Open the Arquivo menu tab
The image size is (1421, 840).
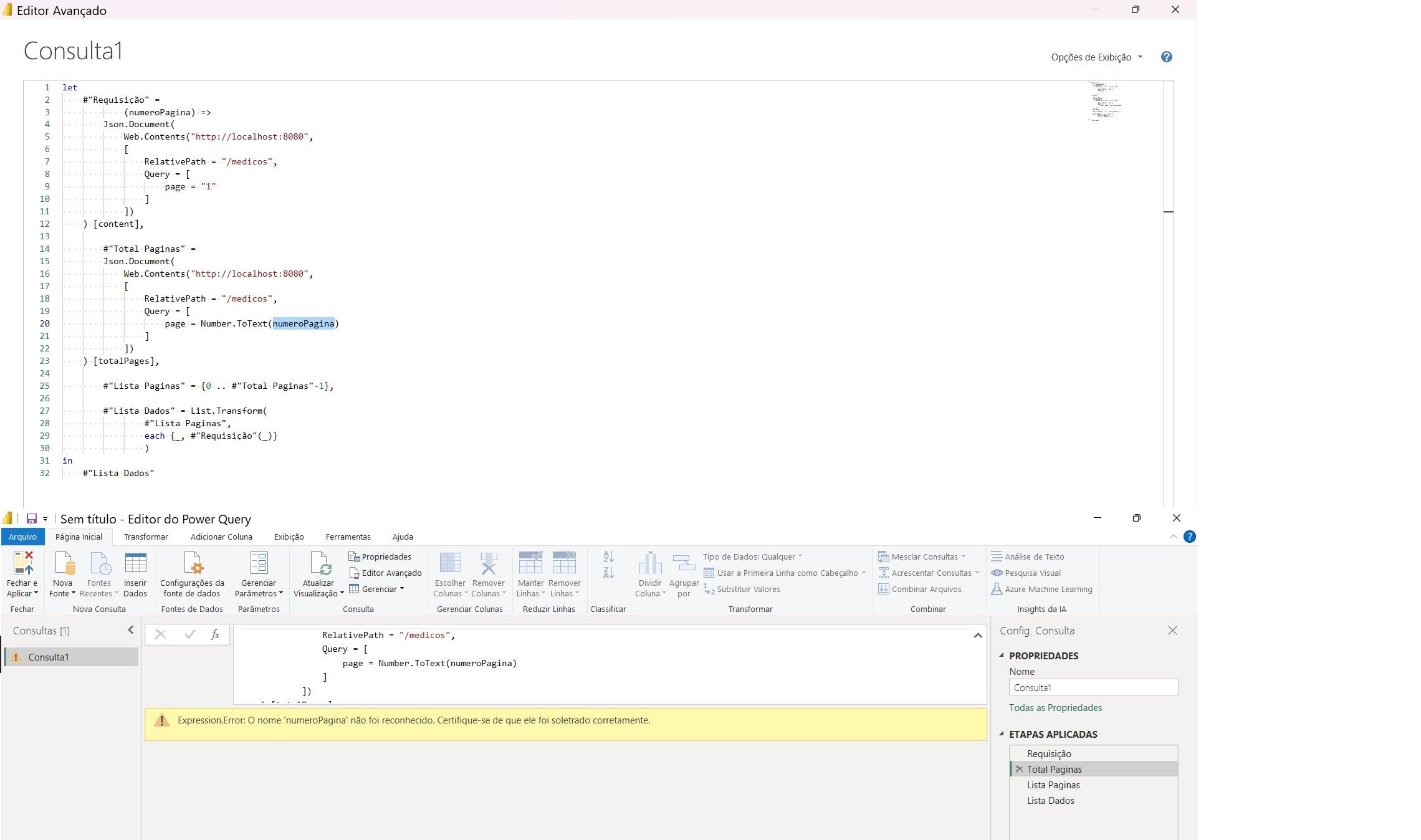click(x=22, y=537)
